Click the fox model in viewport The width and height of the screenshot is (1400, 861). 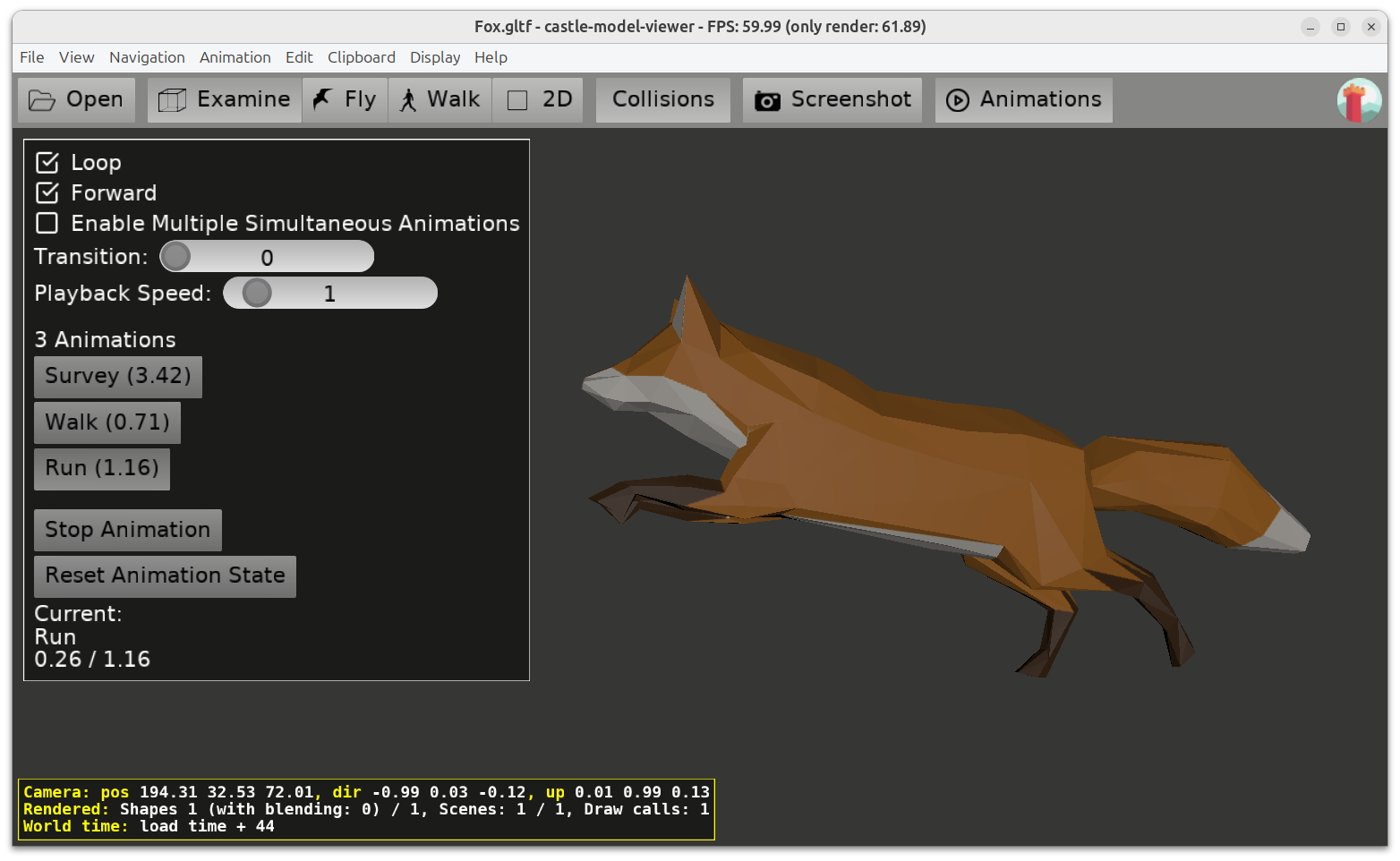tap(895, 465)
